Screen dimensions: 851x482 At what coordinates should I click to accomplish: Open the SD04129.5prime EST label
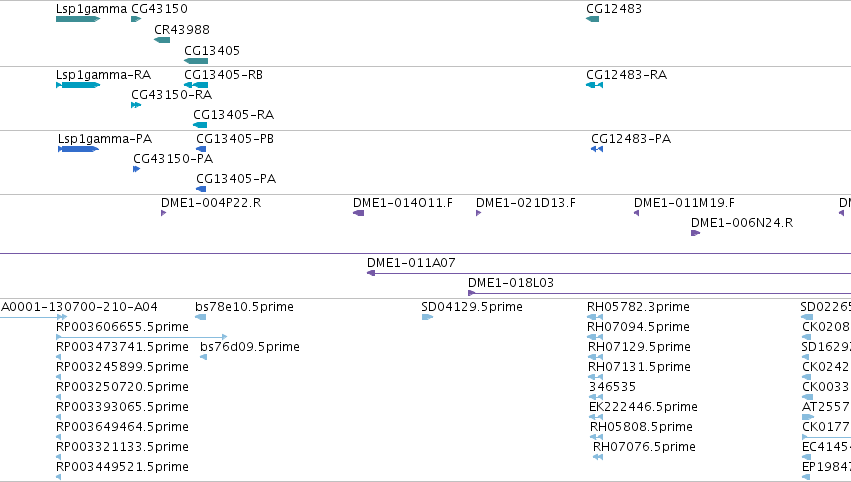click(x=472, y=307)
